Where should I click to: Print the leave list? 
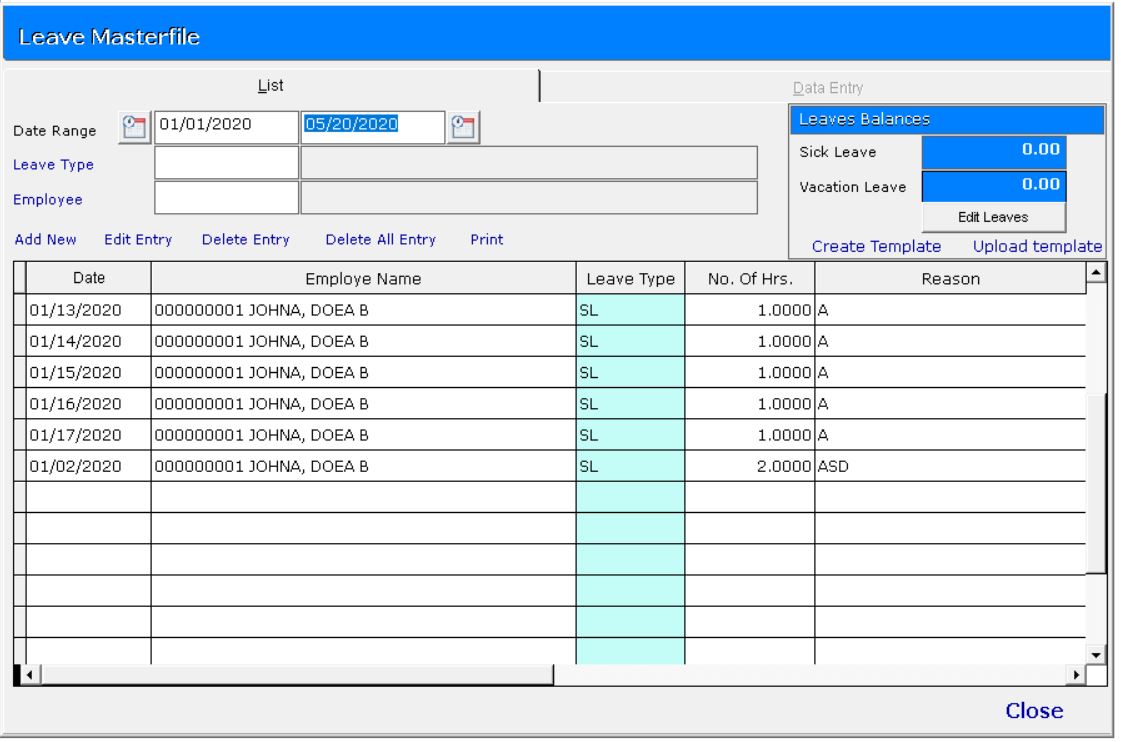487,240
